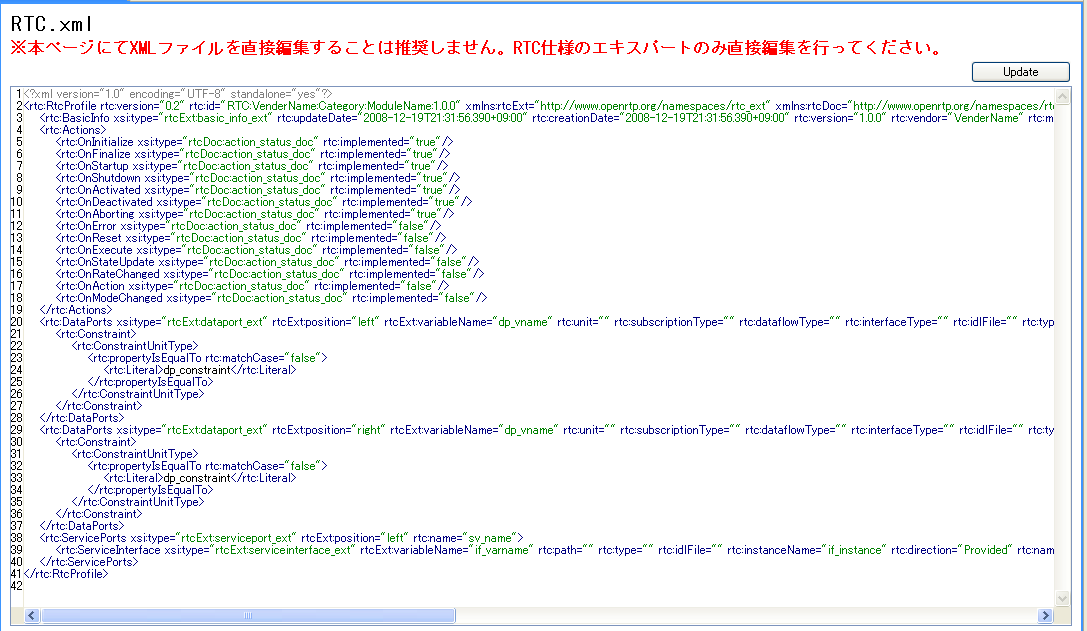Click the RTC.xml page heading

(52, 24)
